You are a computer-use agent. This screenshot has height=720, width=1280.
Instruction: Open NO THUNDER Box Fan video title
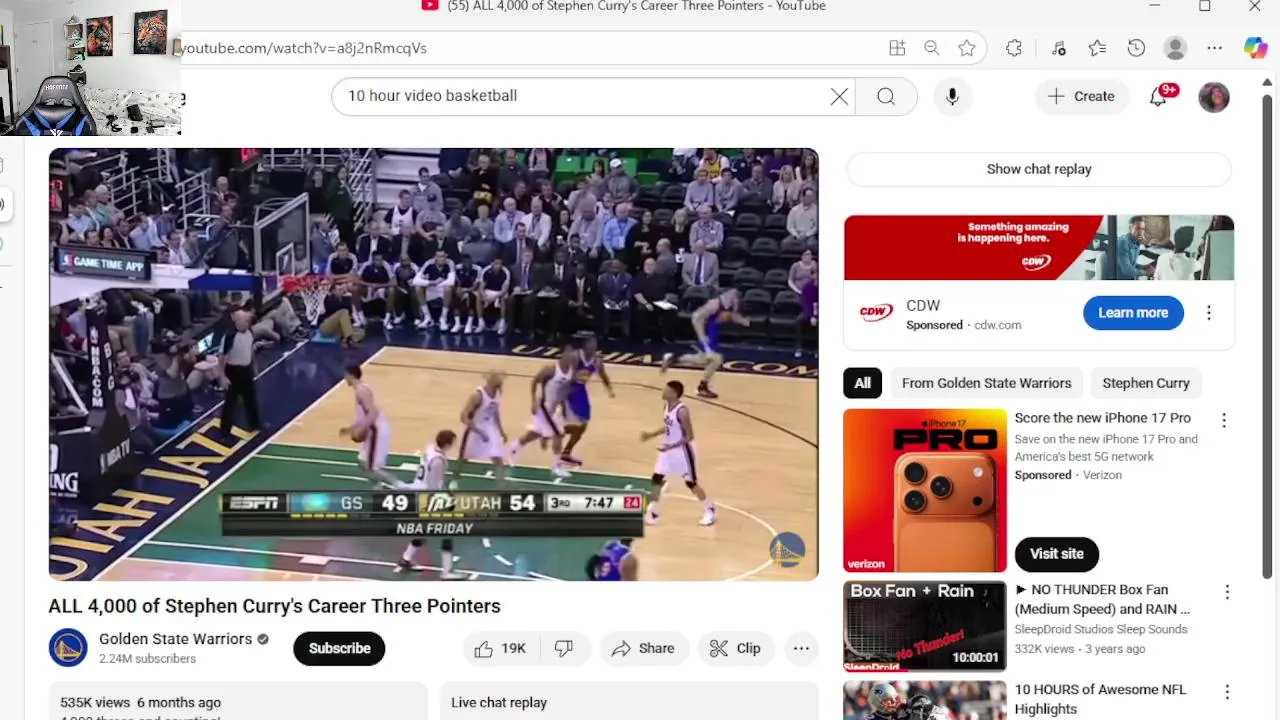click(1103, 599)
